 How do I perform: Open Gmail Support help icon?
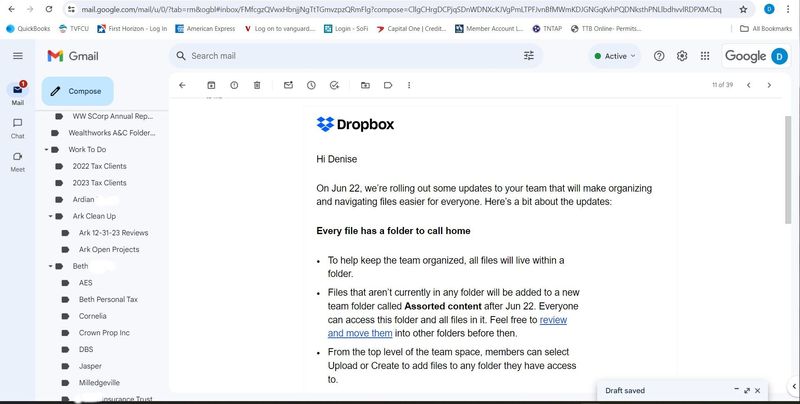click(x=659, y=56)
